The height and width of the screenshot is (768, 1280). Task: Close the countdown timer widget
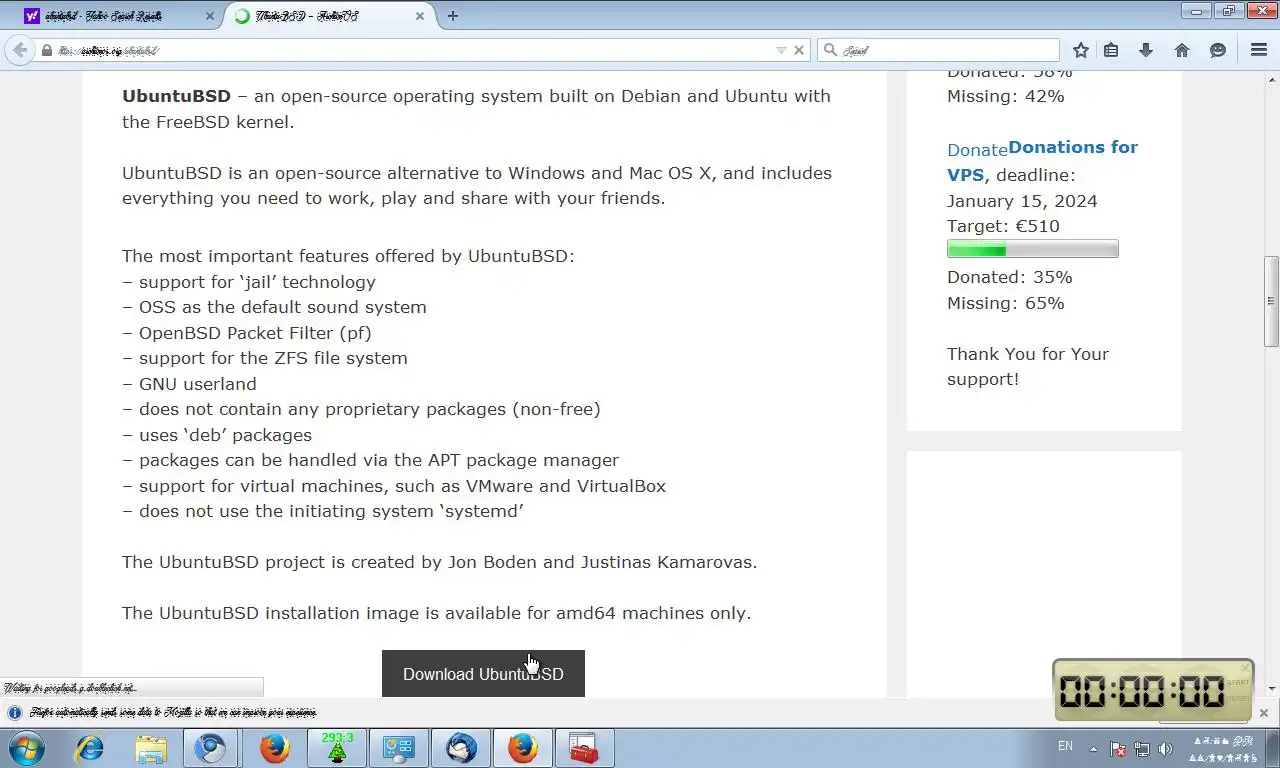(1244, 668)
